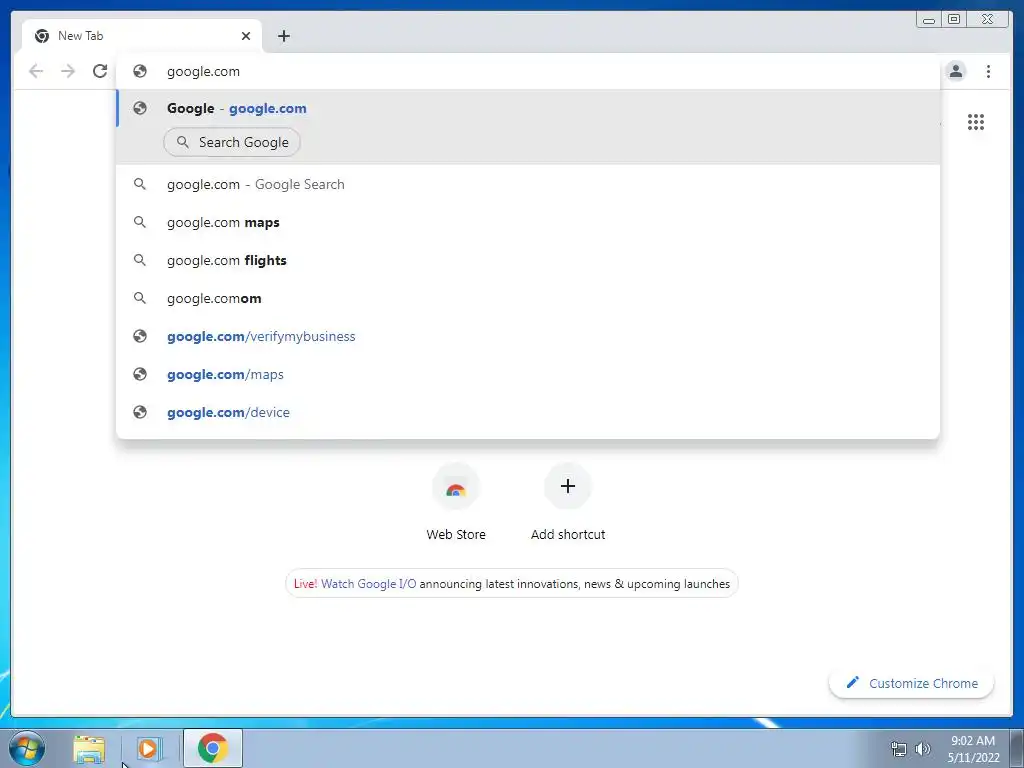The width and height of the screenshot is (1024, 768).
Task: Open the Web Store shortcut
Action: click(x=456, y=502)
